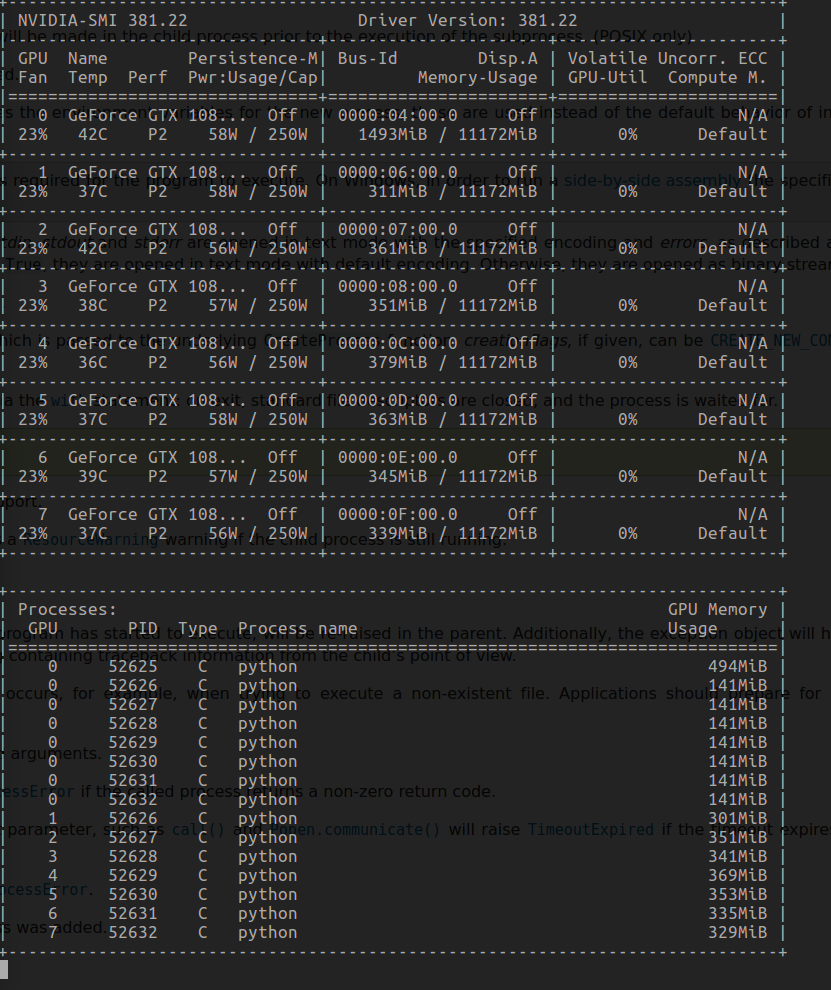Select the Pwr:Usage/Cap header
Viewport: 831px width, 990px height.
(x=253, y=78)
